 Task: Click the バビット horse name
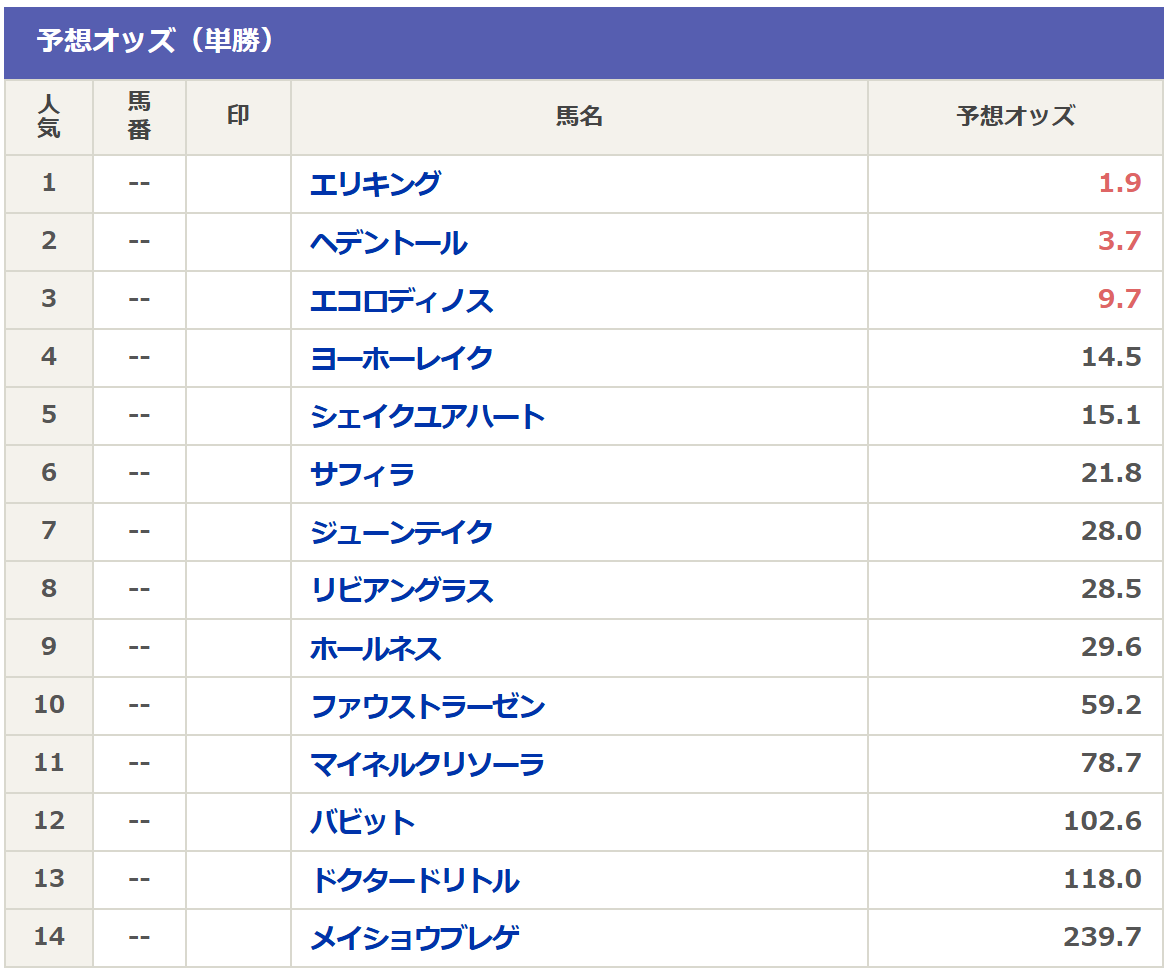[362, 822]
